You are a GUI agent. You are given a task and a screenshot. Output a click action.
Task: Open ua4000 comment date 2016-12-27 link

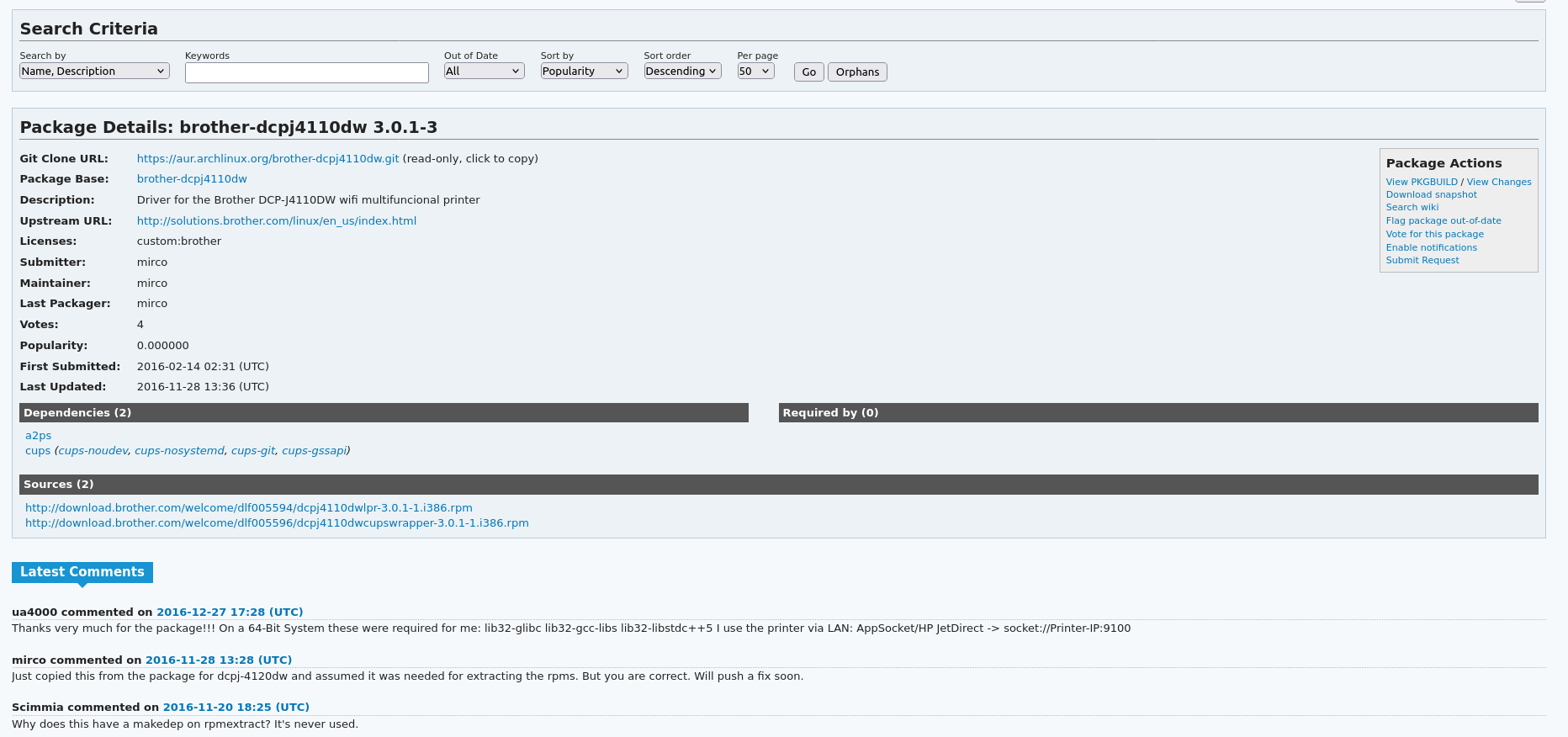pos(230,612)
